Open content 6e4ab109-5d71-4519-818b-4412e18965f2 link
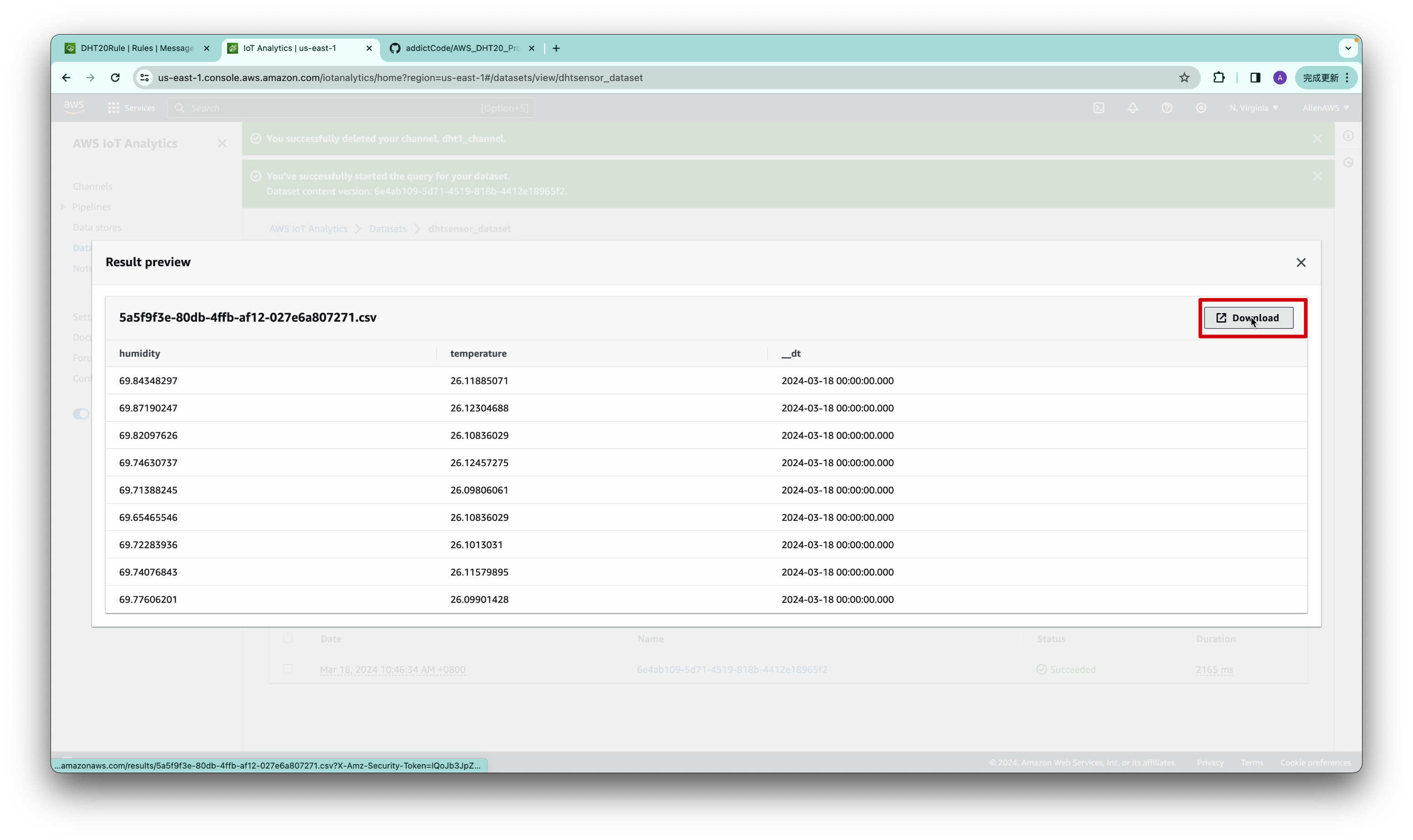Image resolution: width=1413 pixels, height=840 pixels. point(732,670)
